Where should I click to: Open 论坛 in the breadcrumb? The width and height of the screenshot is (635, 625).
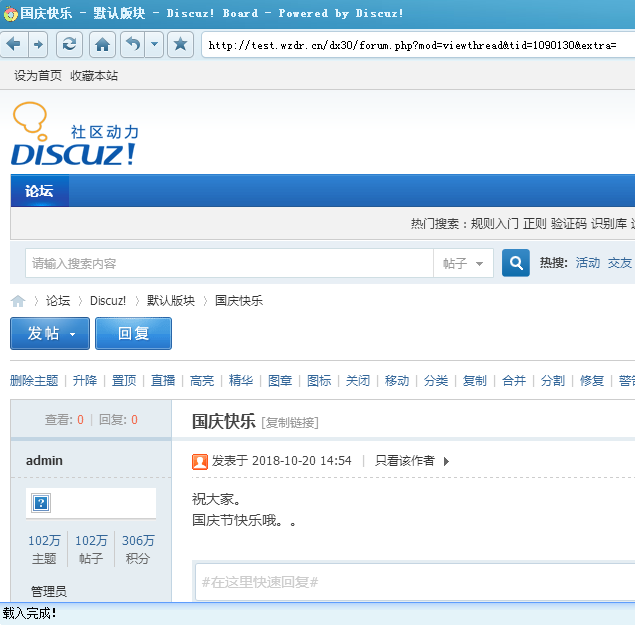pyautogui.click(x=58, y=301)
